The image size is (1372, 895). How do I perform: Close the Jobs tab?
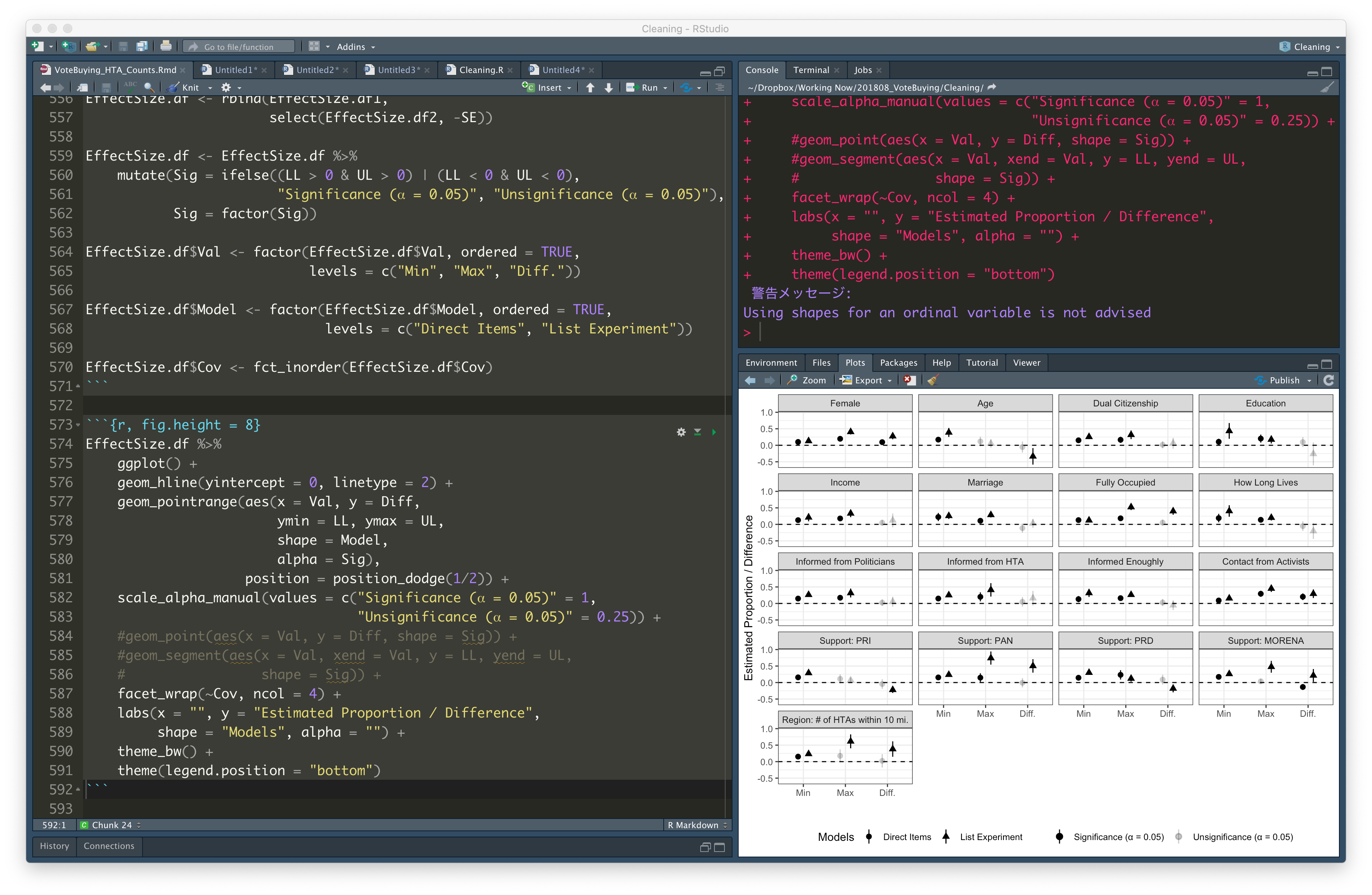pyautogui.click(x=879, y=70)
